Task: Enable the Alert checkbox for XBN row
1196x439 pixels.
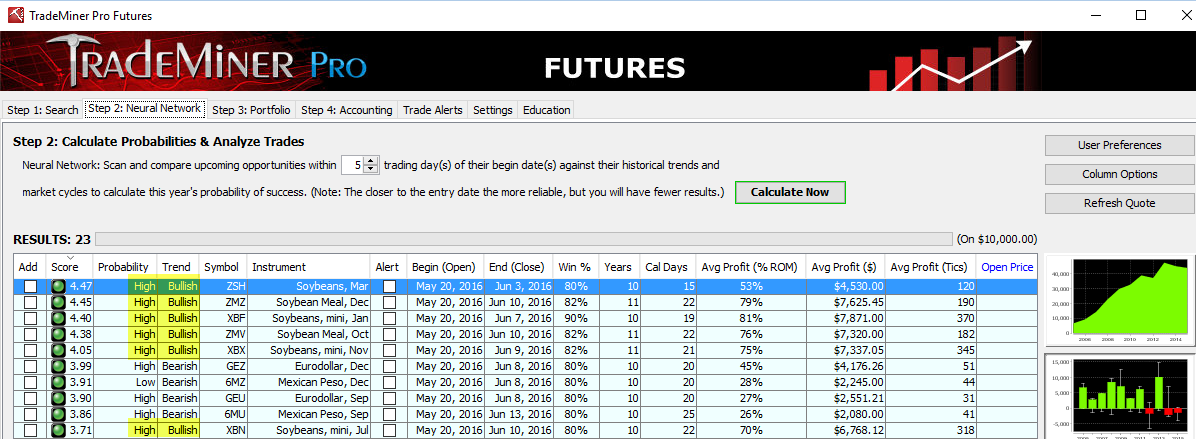Action: 389,431
